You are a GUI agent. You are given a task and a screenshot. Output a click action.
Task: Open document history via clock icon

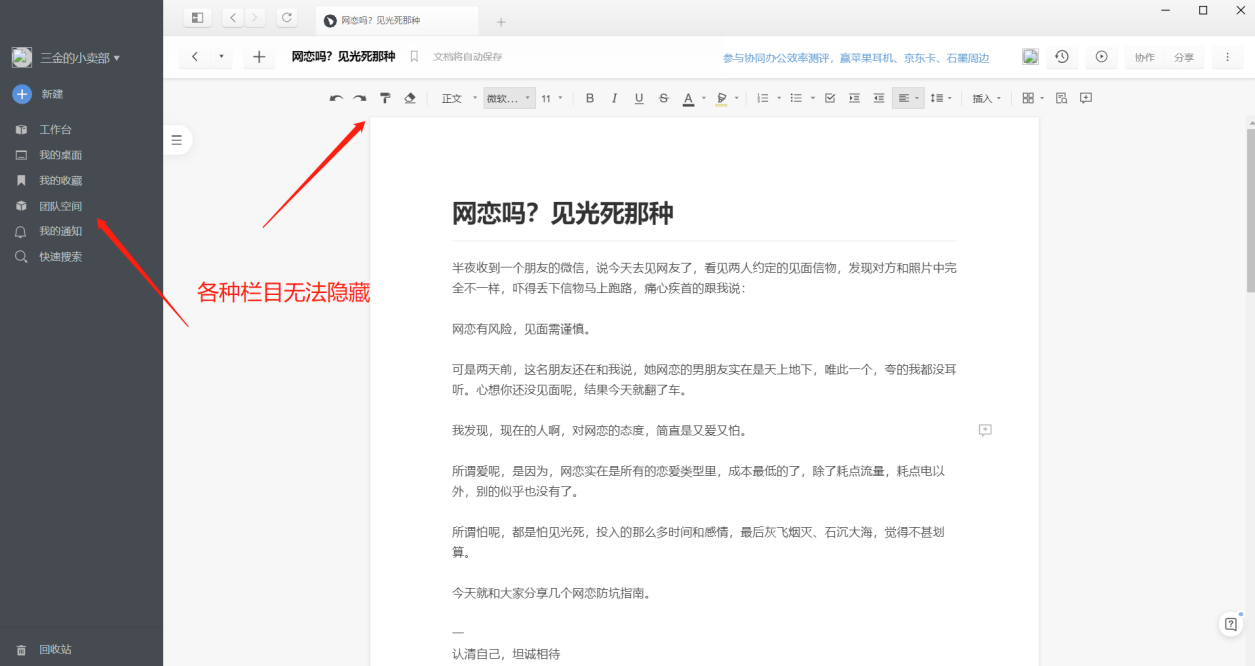coord(1062,57)
